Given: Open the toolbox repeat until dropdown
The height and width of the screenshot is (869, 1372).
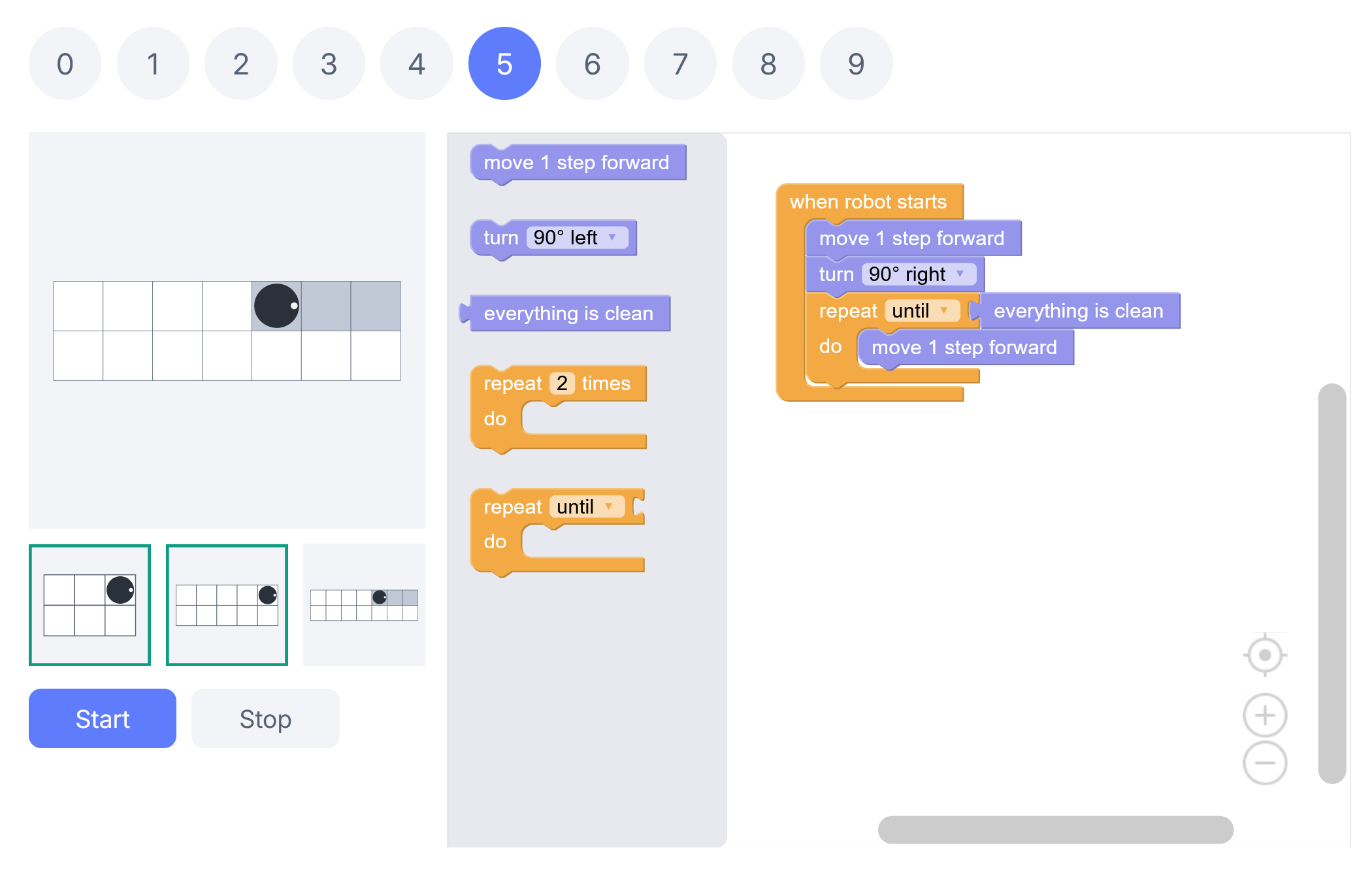Looking at the screenshot, I should coord(587,506).
